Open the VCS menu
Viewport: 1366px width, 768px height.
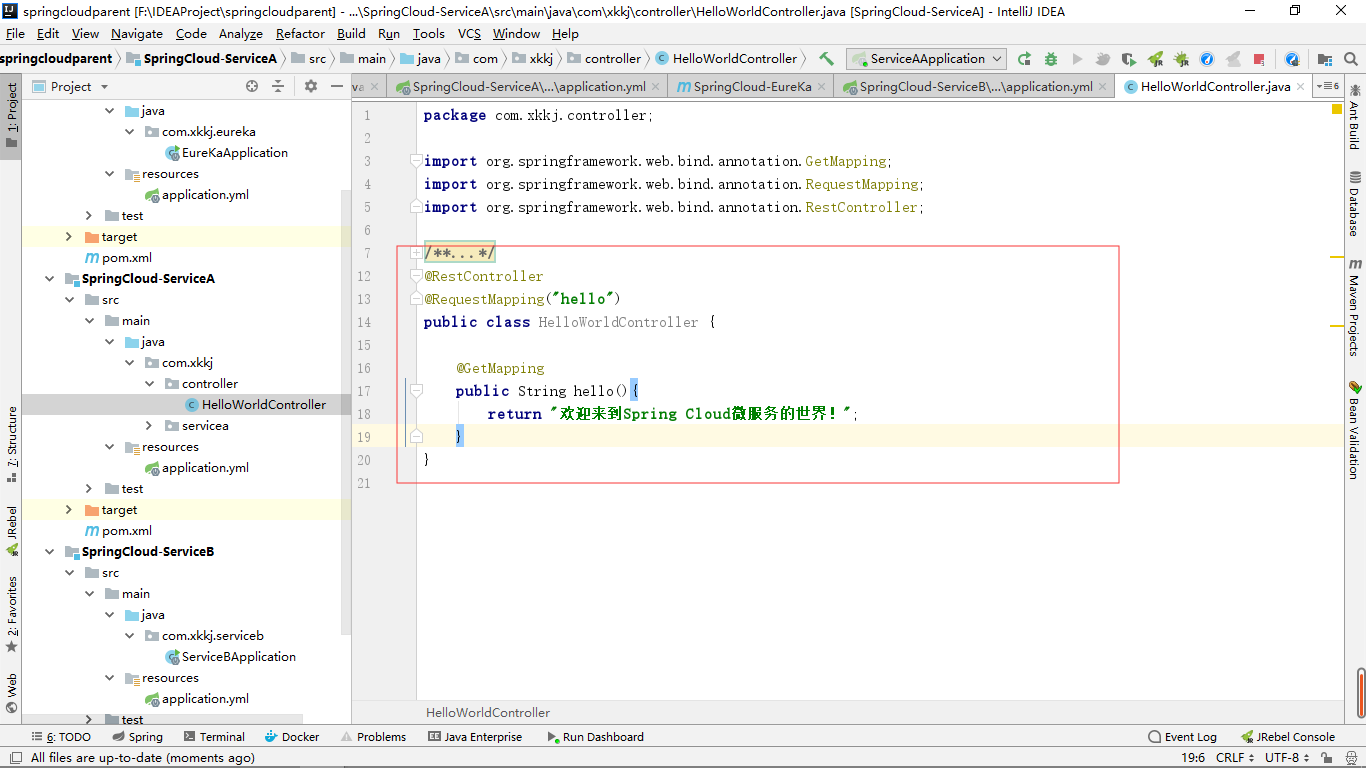point(469,34)
